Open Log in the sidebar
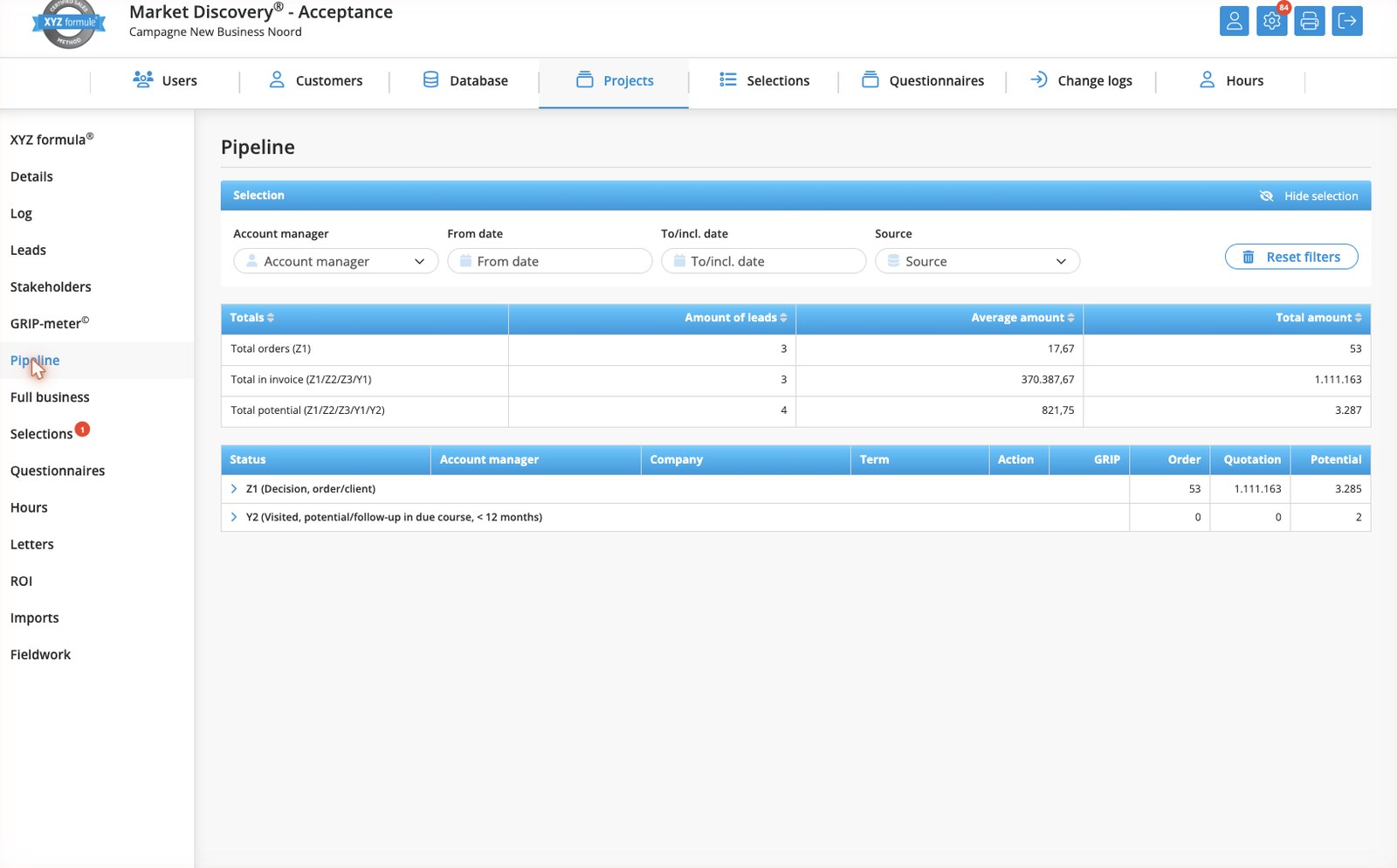 click(21, 213)
